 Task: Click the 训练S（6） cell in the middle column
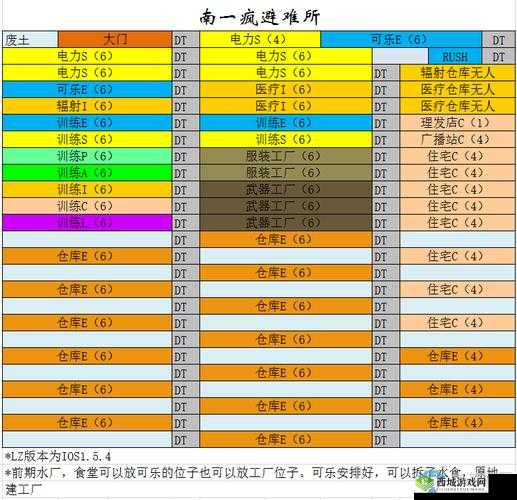coord(286,140)
